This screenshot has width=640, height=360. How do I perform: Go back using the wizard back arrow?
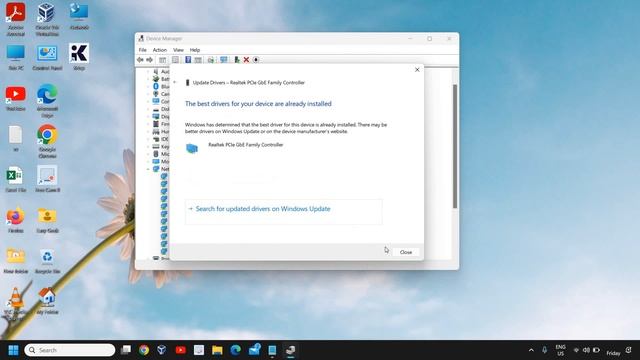[x=175, y=82]
